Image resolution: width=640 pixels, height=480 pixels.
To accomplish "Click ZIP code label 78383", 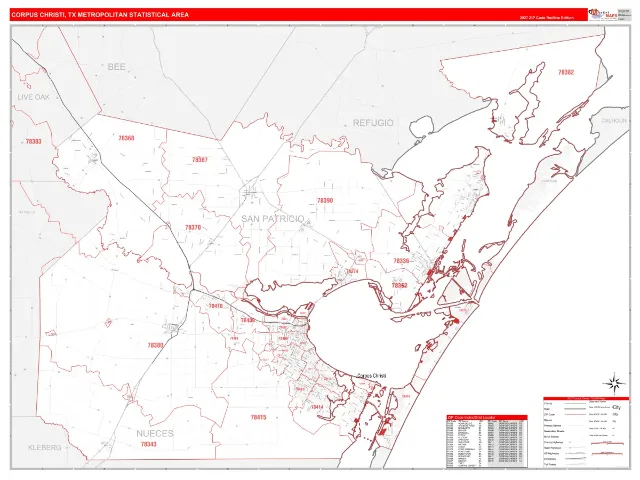I will pos(33,142).
